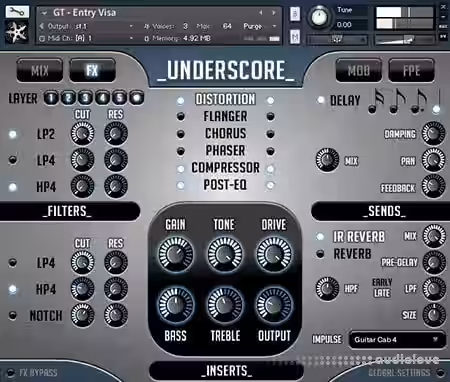Enable the Chorus left LED
450x382 pixels.
(180, 134)
